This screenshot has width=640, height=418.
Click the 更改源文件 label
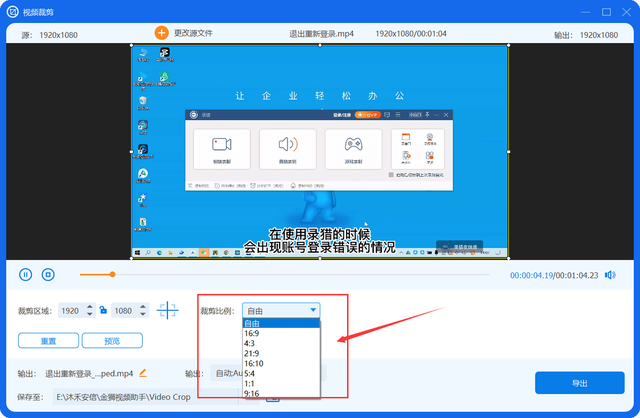tap(193, 33)
